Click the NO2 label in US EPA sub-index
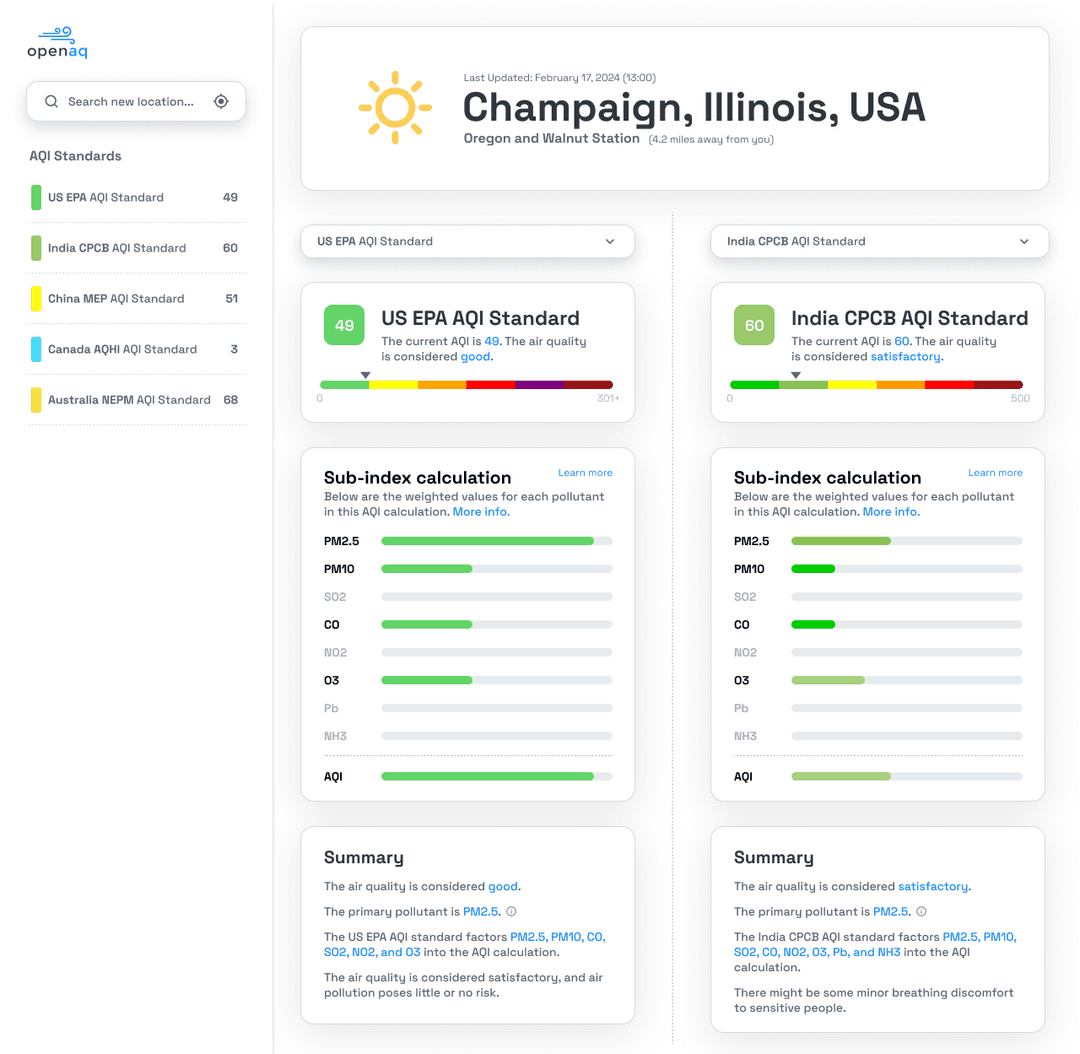Screen dimensions: 1080x1054 (335, 652)
